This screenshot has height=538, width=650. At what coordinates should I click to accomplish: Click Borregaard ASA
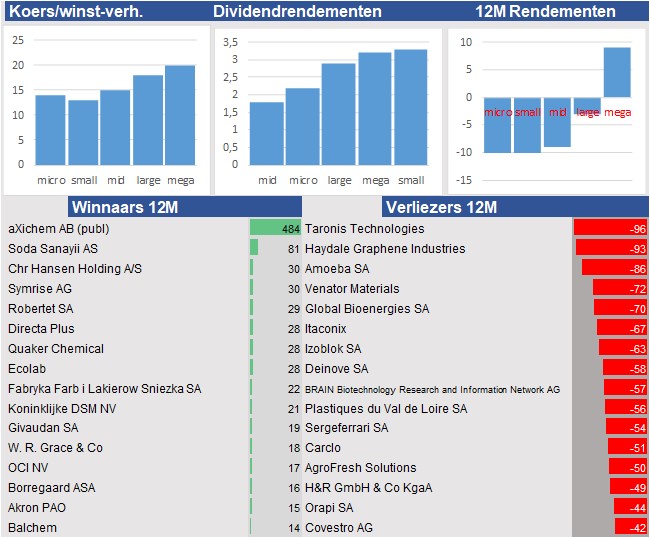[x=51, y=487]
